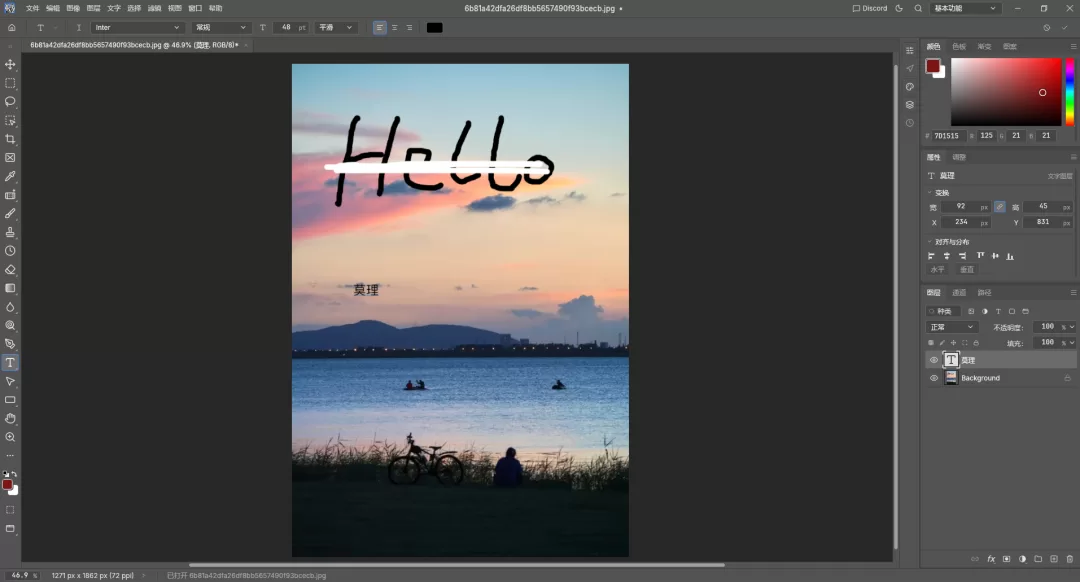Select the Rectangular Marquee tool
The image size is (1080, 582).
click(x=10, y=83)
